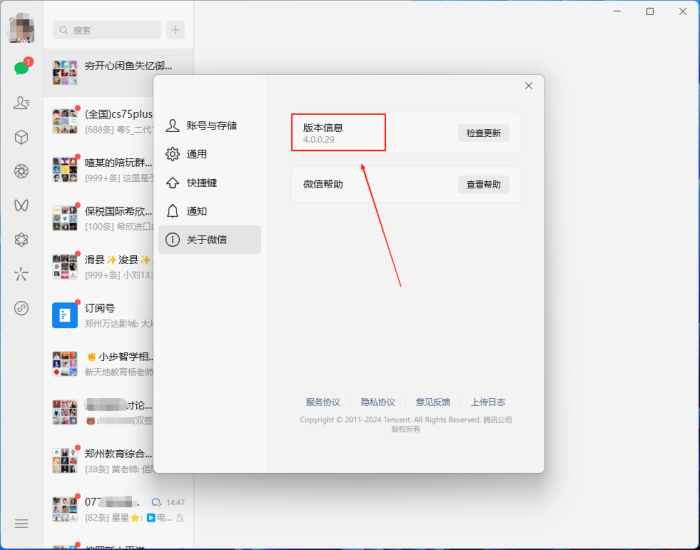700x550 pixels.
Task: Click the info icon next to 关于微信
Action: point(172,240)
